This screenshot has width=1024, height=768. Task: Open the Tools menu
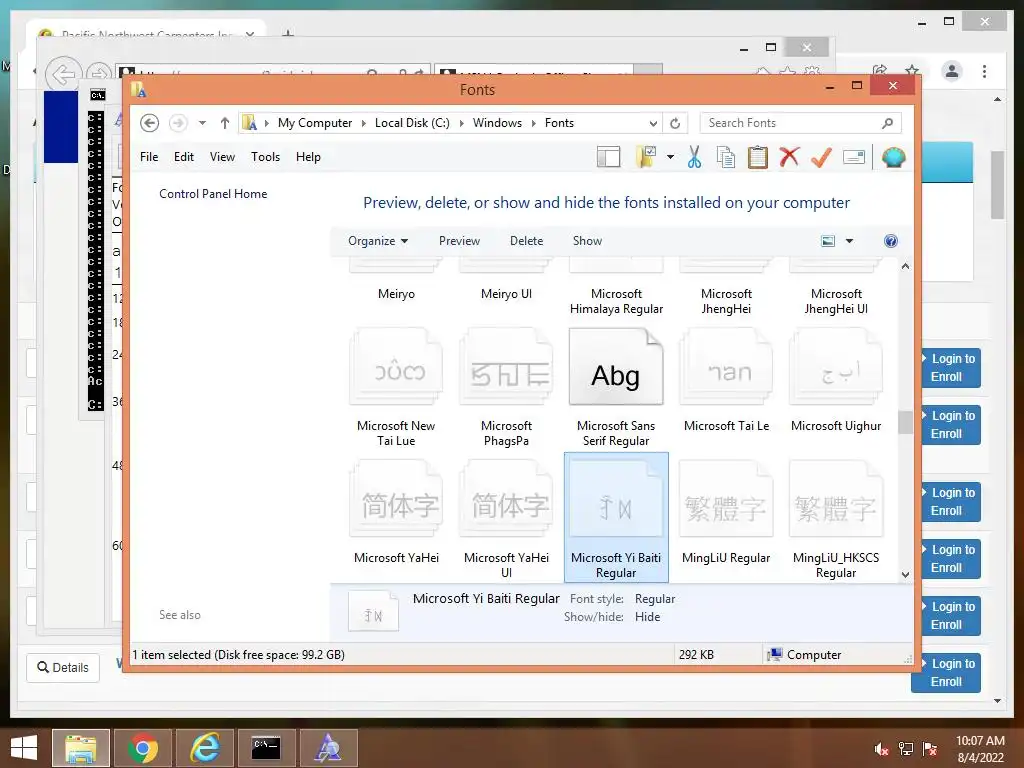[265, 157]
